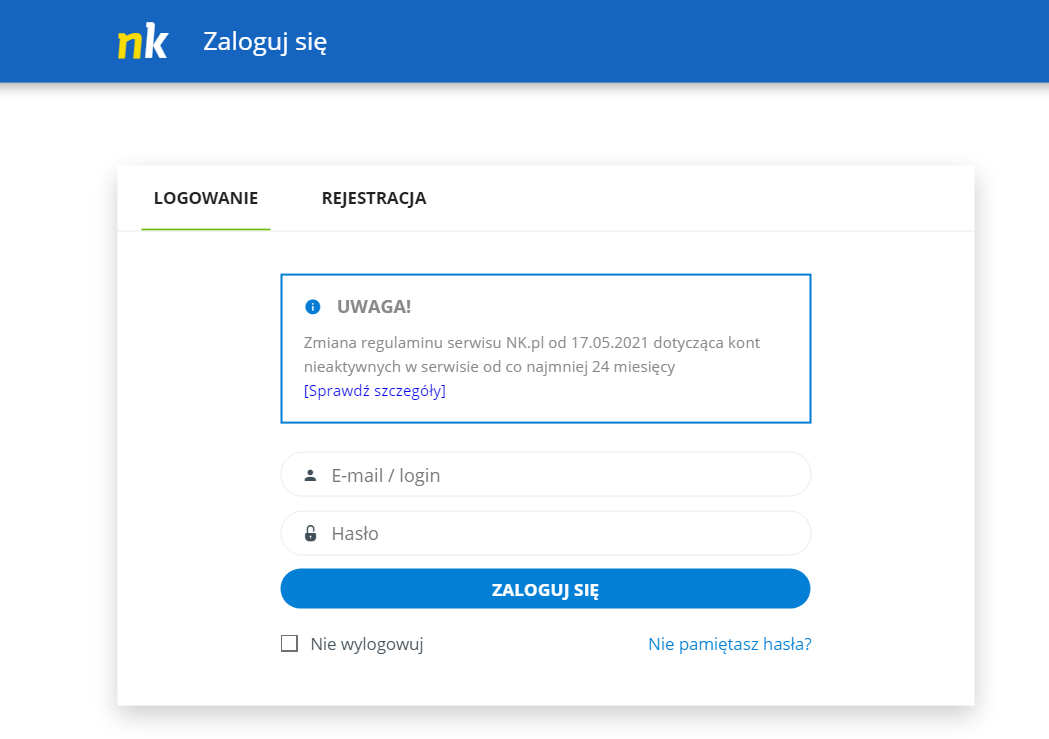
Task: Click the Zaloguj się page title
Action: click(x=265, y=42)
